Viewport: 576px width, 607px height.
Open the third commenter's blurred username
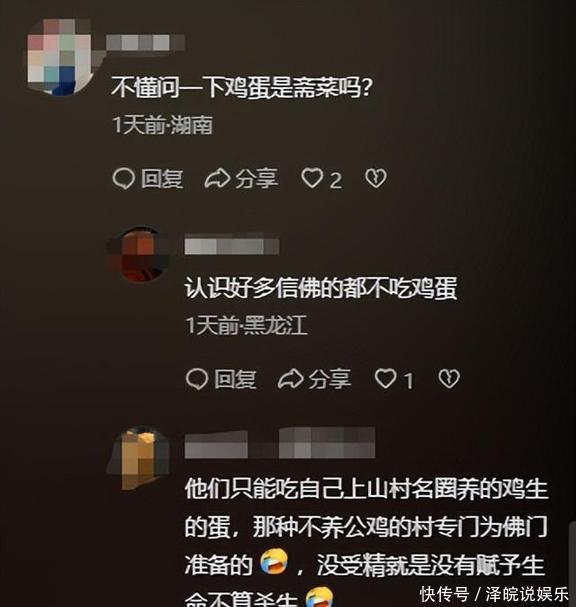(280, 444)
